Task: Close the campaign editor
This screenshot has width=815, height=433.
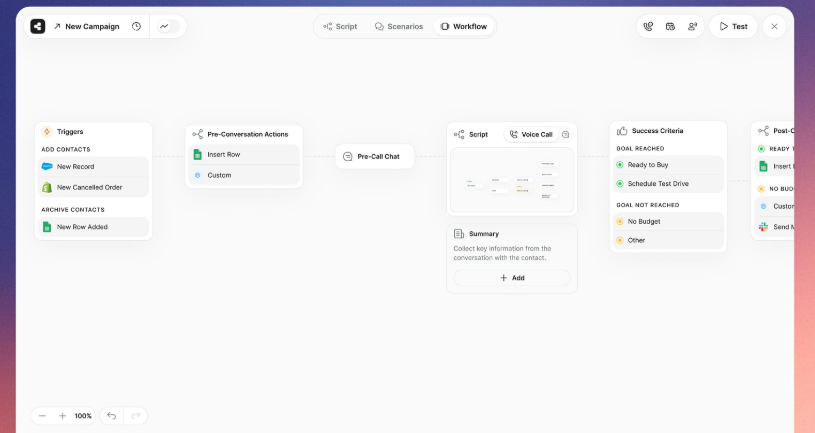Action: (x=774, y=27)
